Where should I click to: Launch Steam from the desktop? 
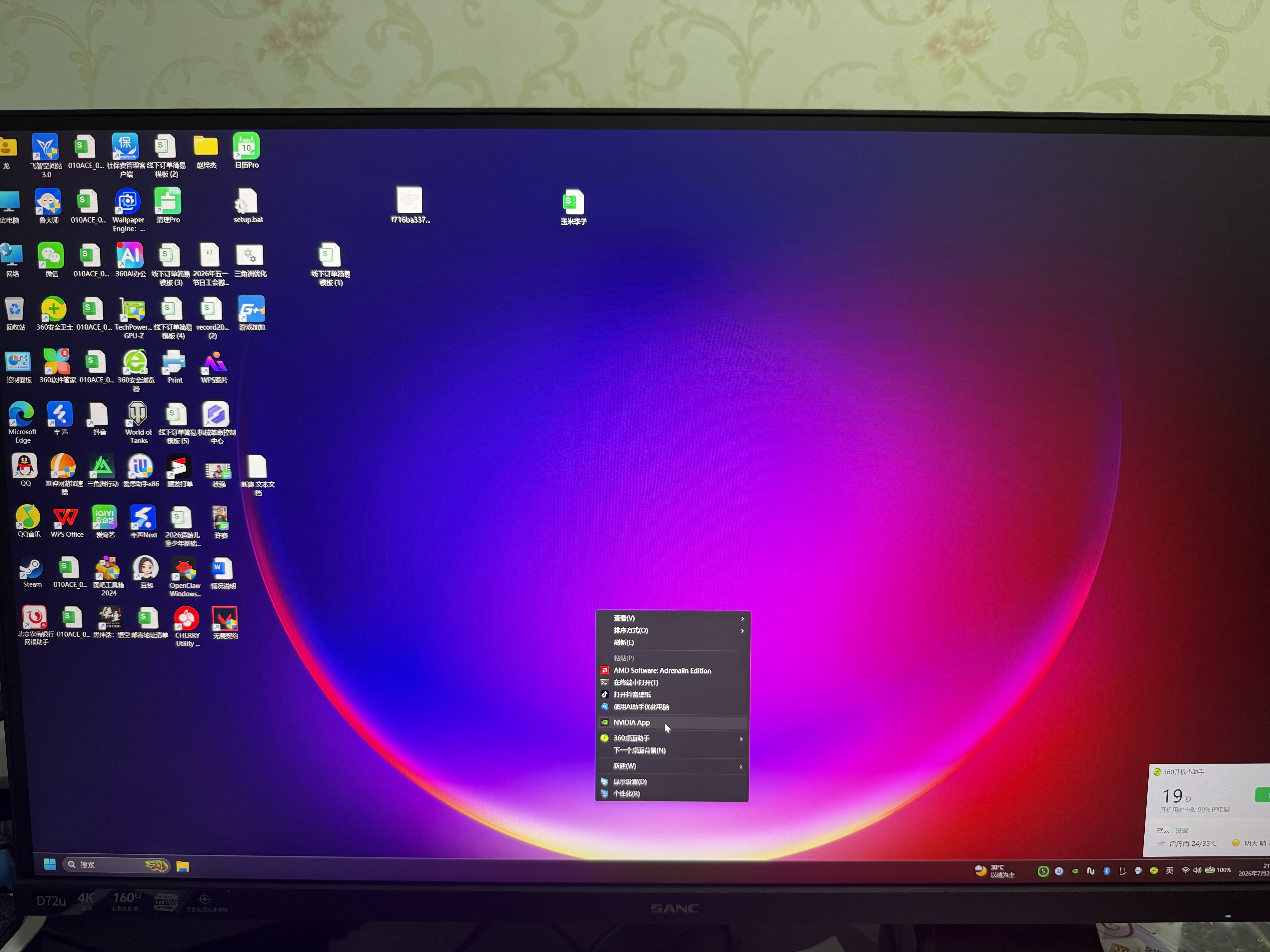tap(32, 572)
